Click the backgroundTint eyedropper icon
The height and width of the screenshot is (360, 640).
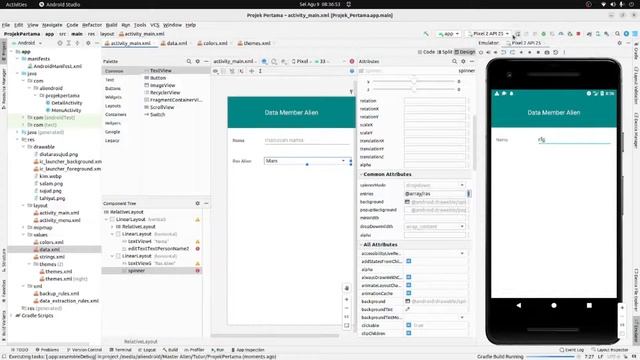tap(407, 309)
